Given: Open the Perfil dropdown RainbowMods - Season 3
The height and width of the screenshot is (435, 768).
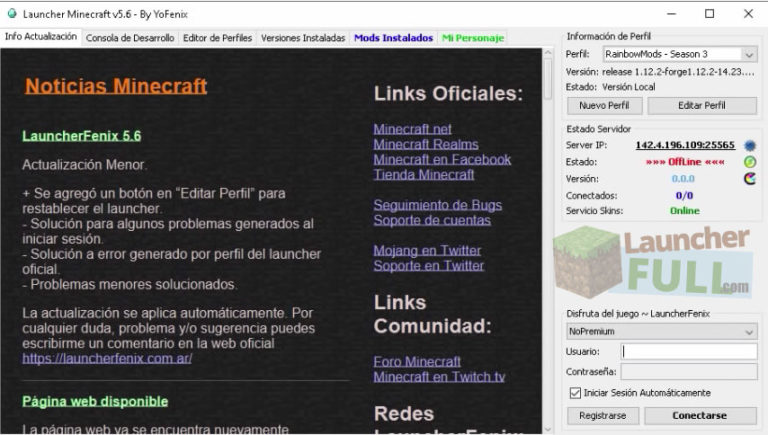Looking at the screenshot, I should pos(680,54).
